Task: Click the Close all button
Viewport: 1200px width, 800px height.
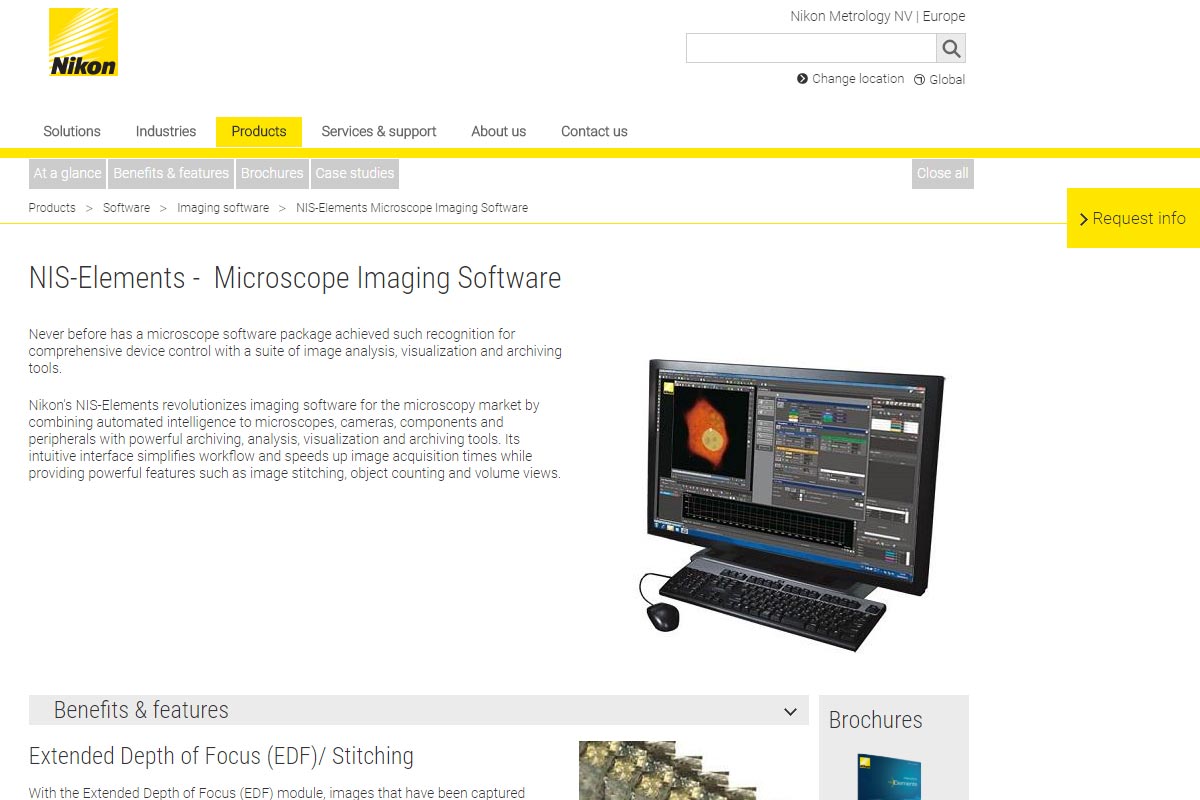Action: pyautogui.click(x=943, y=173)
